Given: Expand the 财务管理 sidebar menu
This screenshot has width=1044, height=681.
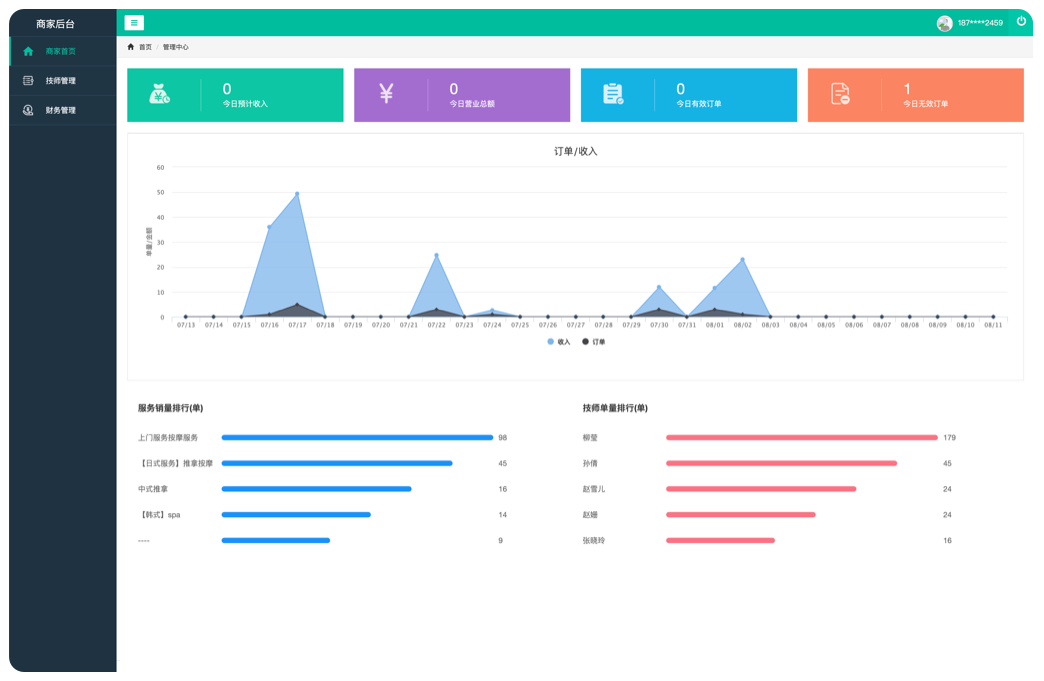Looking at the screenshot, I should (60, 111).
